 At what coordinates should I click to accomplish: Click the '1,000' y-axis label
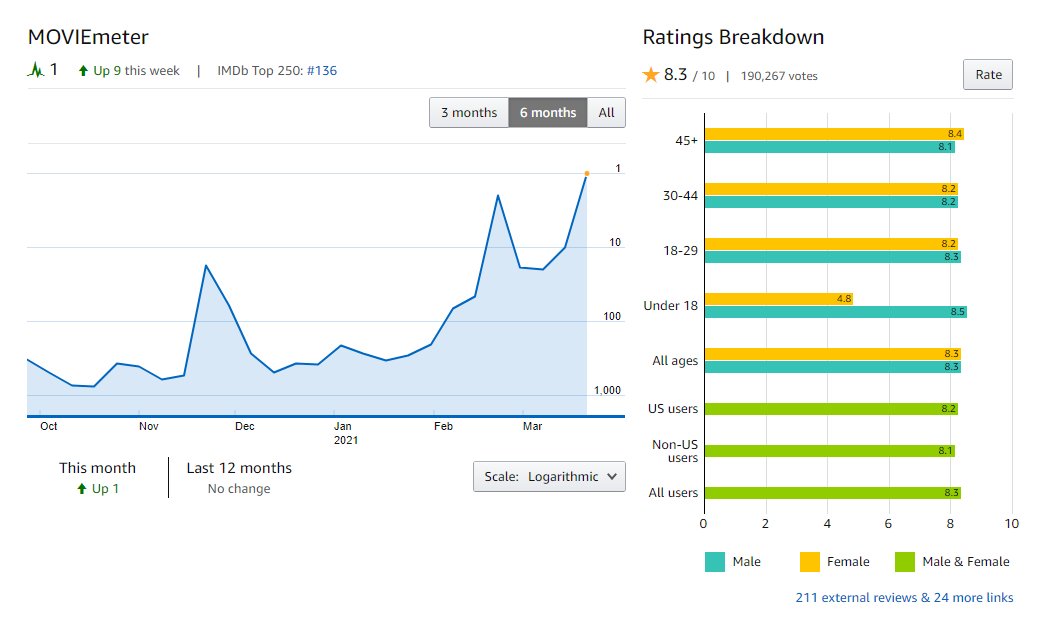click(607, 390)
